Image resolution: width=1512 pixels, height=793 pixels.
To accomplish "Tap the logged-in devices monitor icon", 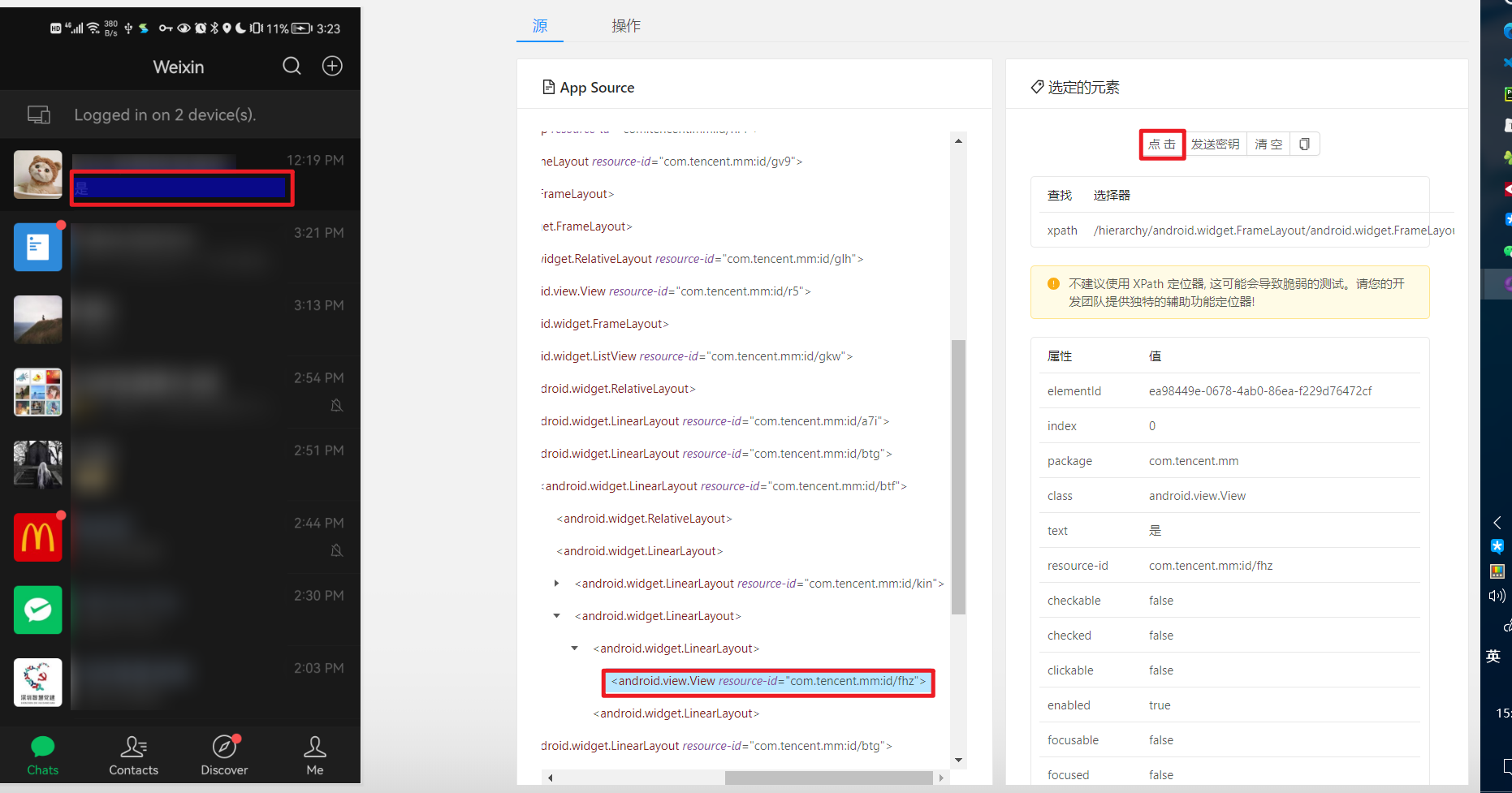I will (39, 114).
